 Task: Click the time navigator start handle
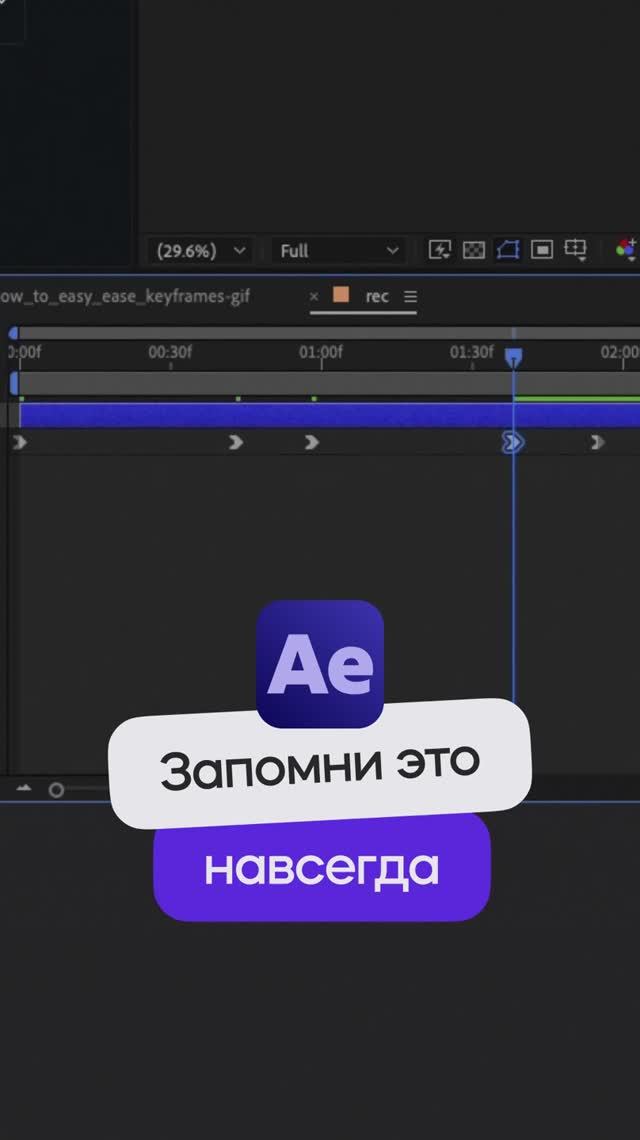coord(13,333)
